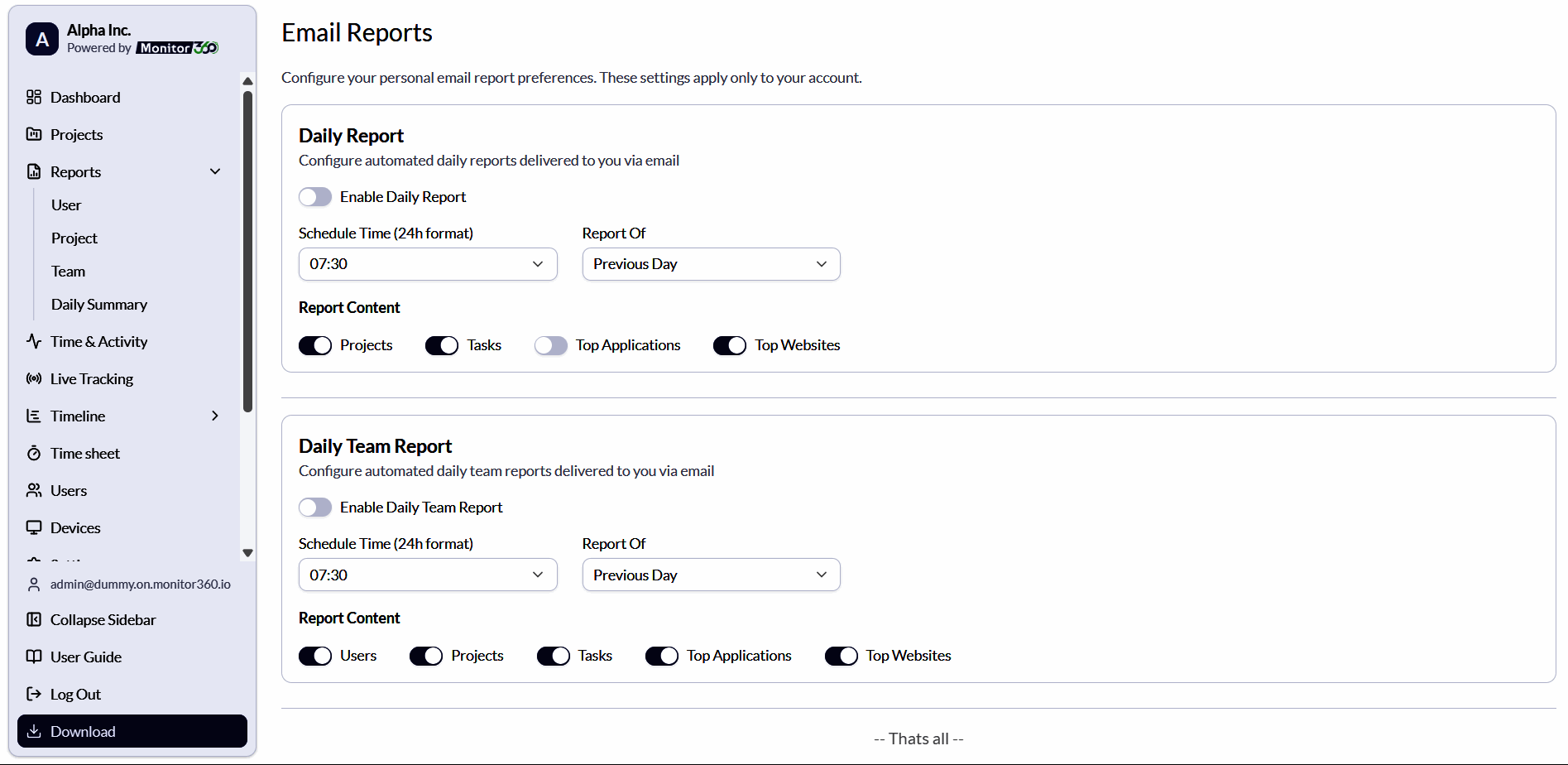The image size is (1568, 765).
Task: Click the Users people icon
Action: tap(34, 490)
